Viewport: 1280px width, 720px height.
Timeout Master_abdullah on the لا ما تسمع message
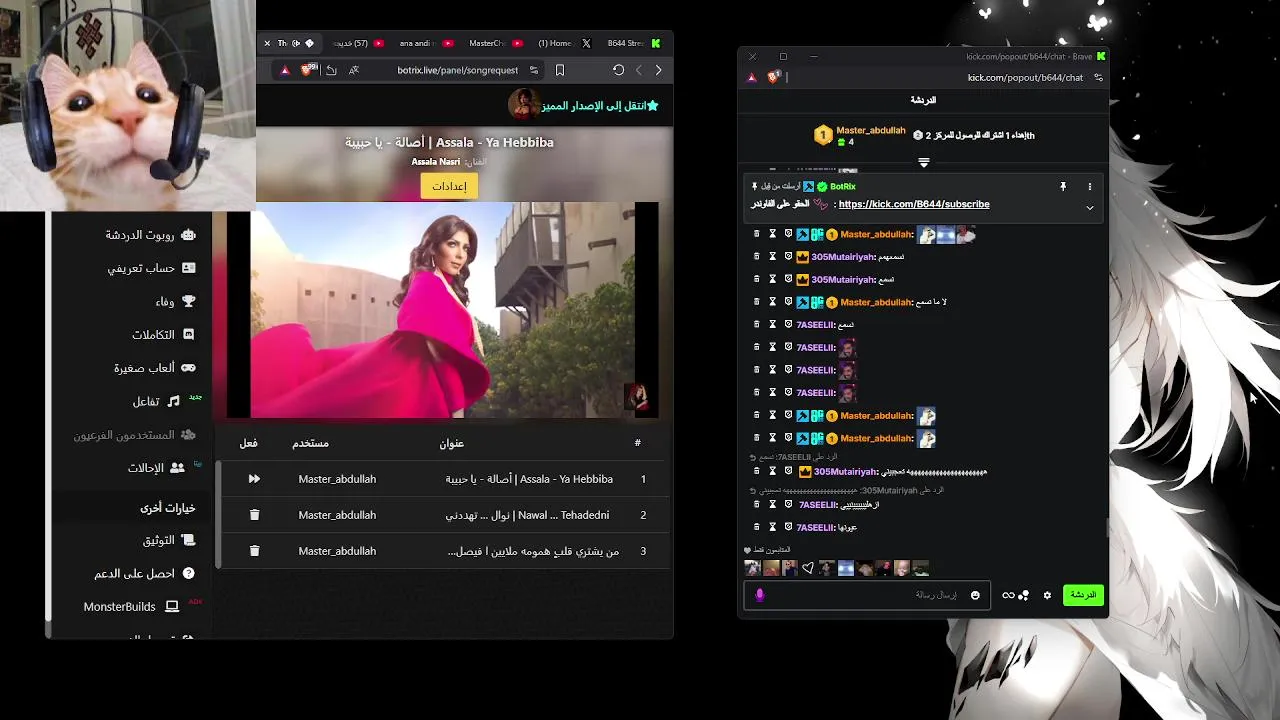coord(772,302)
